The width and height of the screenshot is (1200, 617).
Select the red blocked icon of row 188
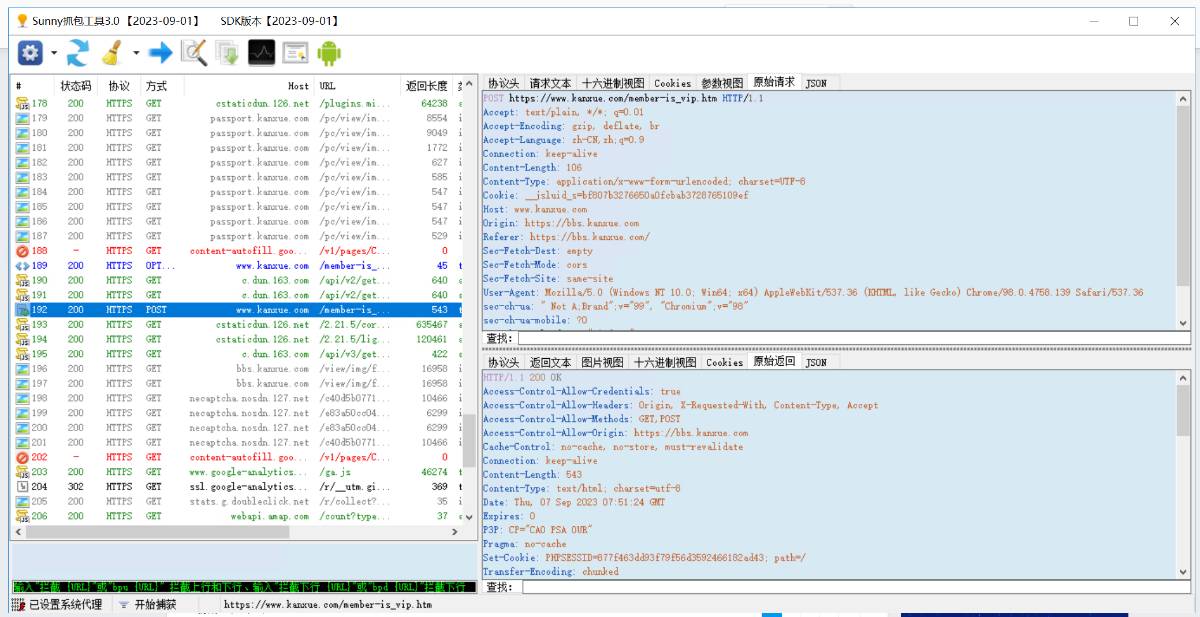[x=22, y=251]
